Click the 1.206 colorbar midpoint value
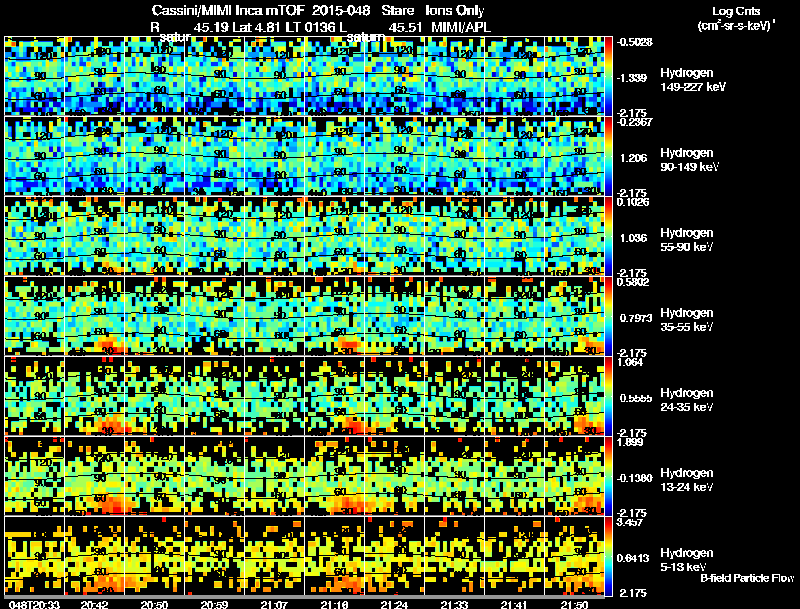This screenshot has width=800, height=609. point(633,158)
